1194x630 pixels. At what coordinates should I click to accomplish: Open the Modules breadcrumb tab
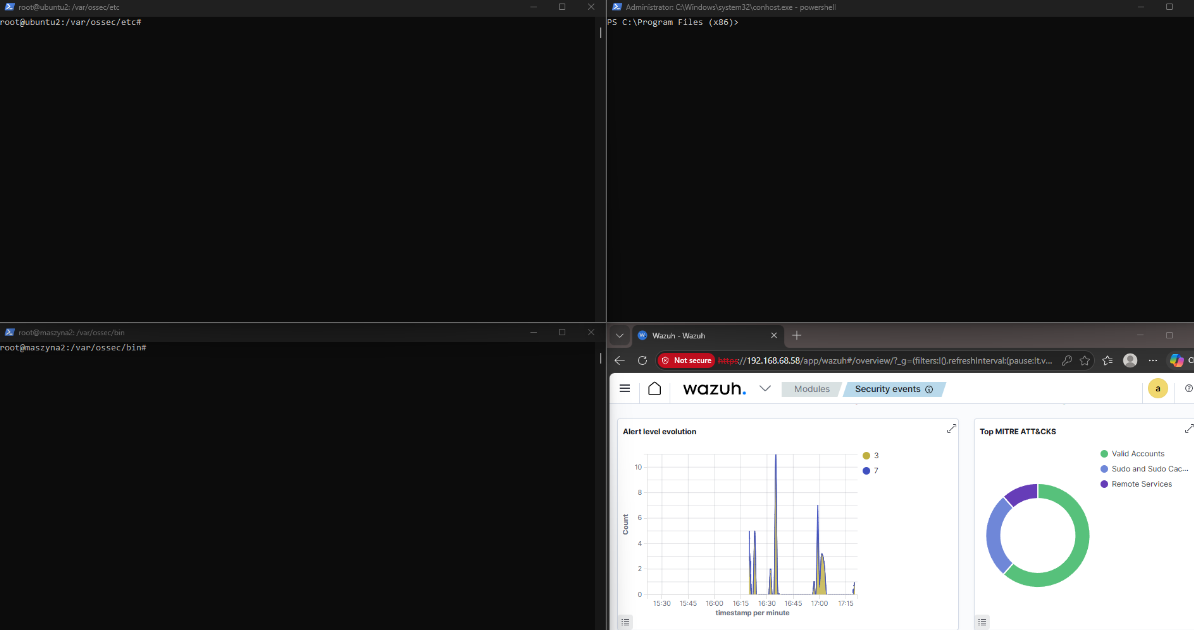point(812,389)
